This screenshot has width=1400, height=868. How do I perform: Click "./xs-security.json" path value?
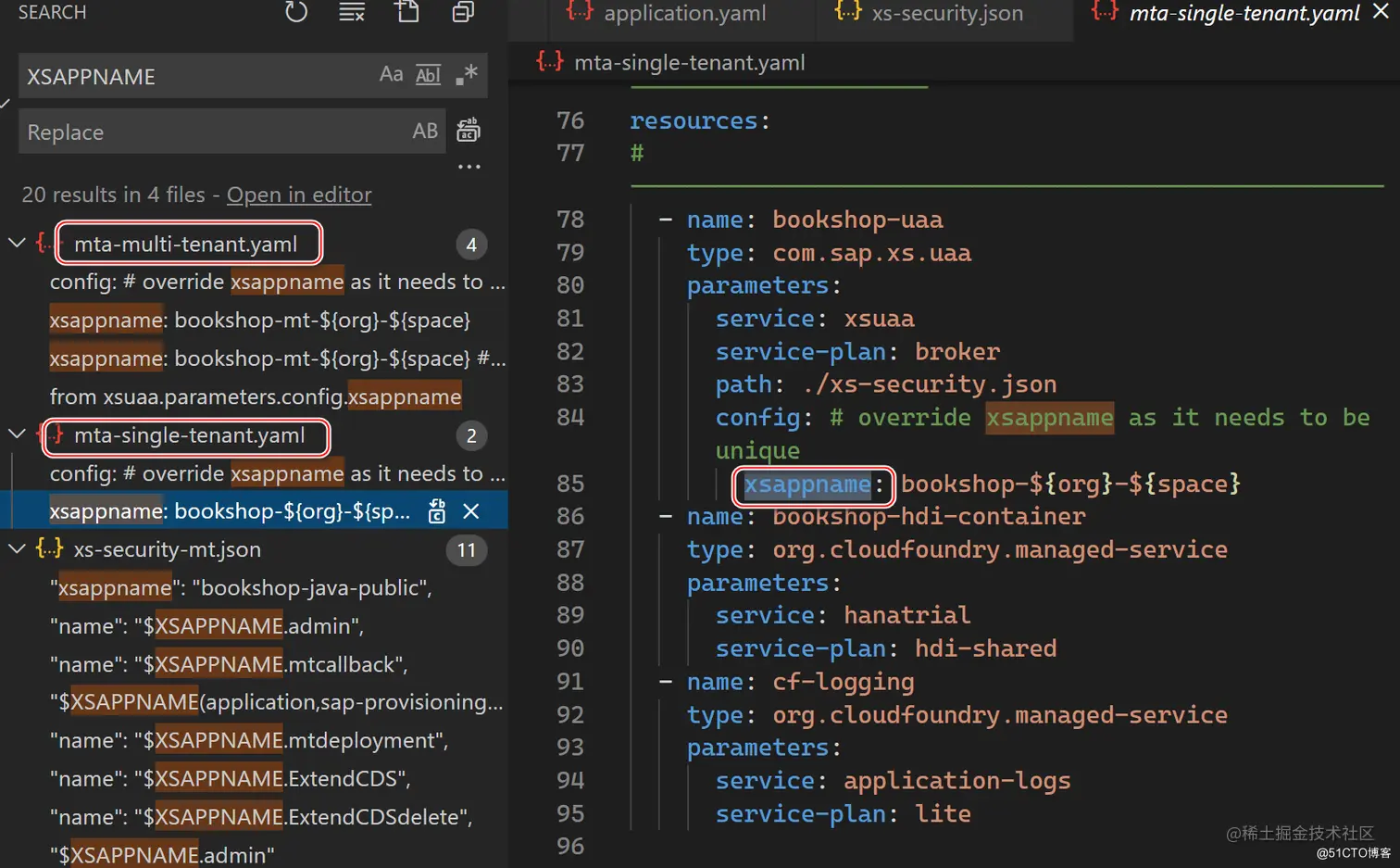(929, 384)
